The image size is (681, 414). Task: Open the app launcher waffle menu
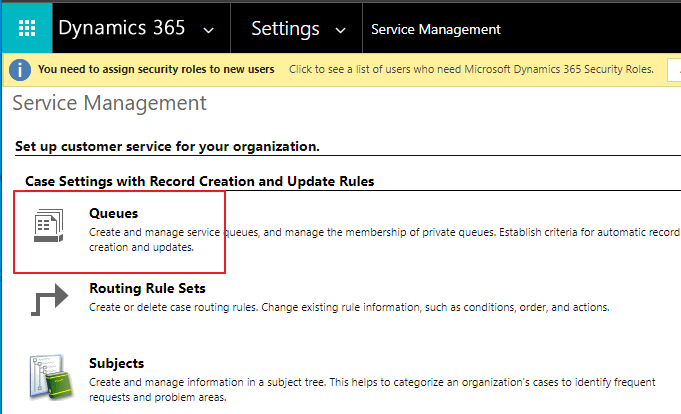point(27,29)
